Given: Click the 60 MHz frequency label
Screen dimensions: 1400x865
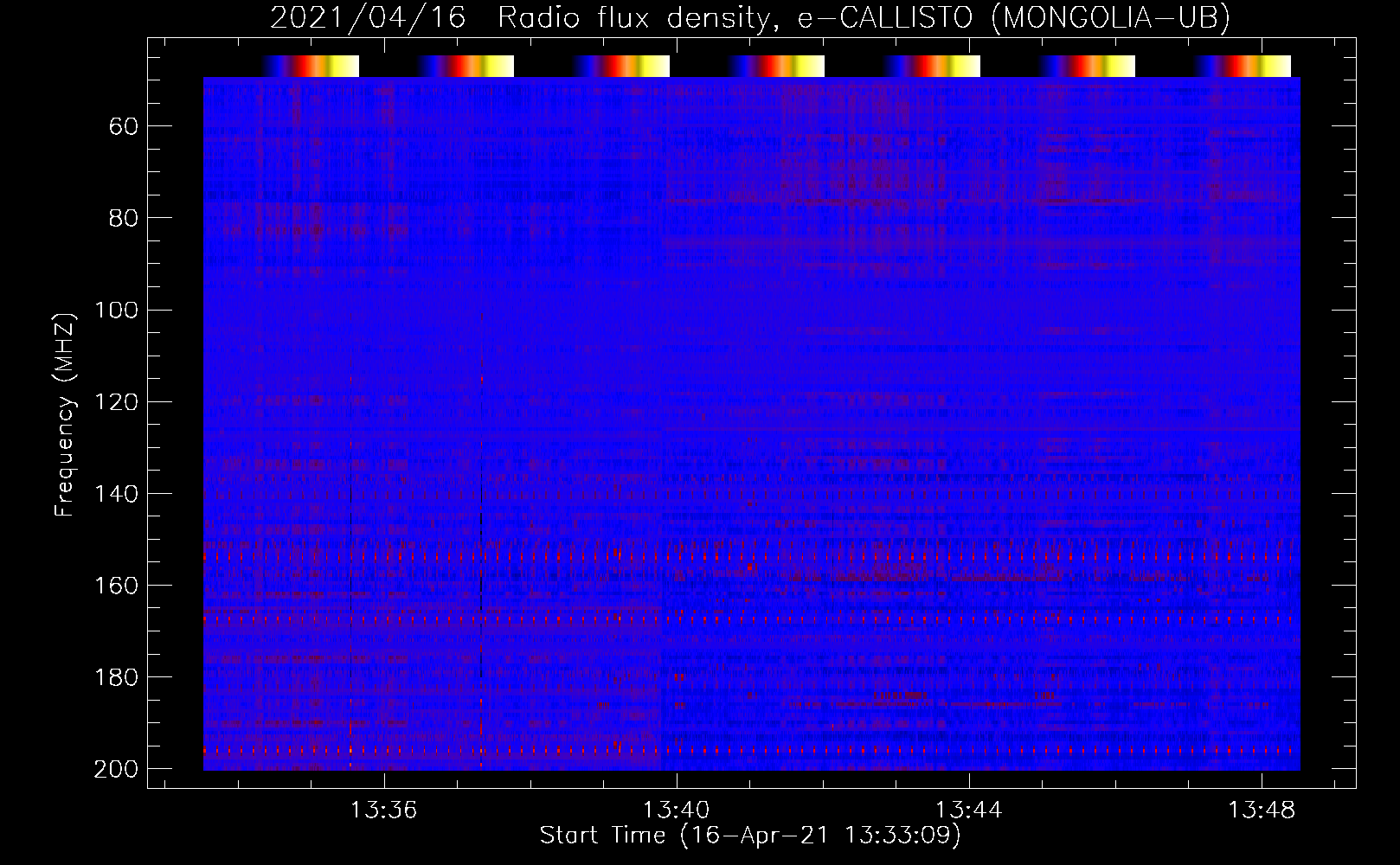Looking at the screenshot, I should tap(124, 127).
